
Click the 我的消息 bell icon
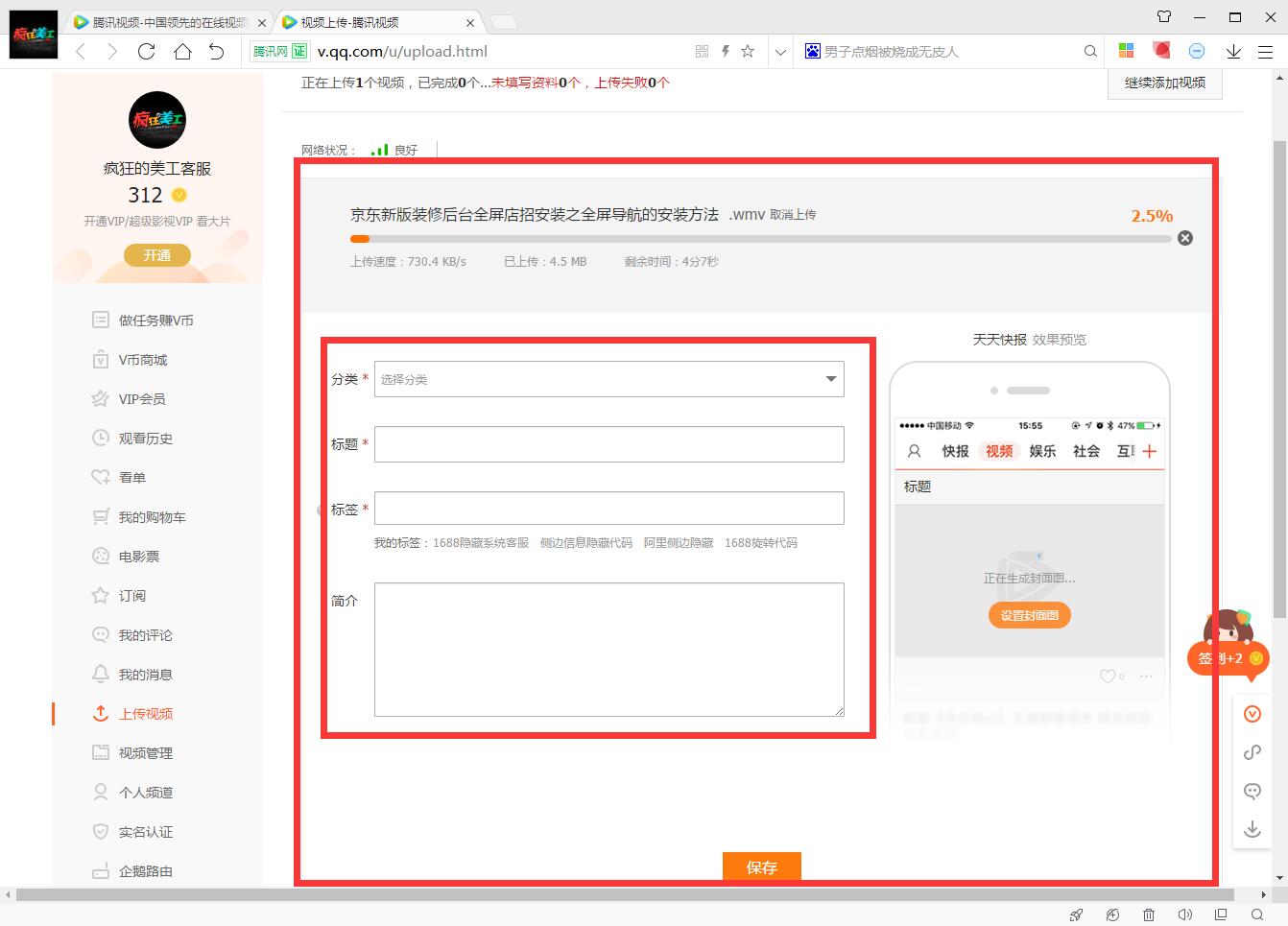[x=100, y=674]
